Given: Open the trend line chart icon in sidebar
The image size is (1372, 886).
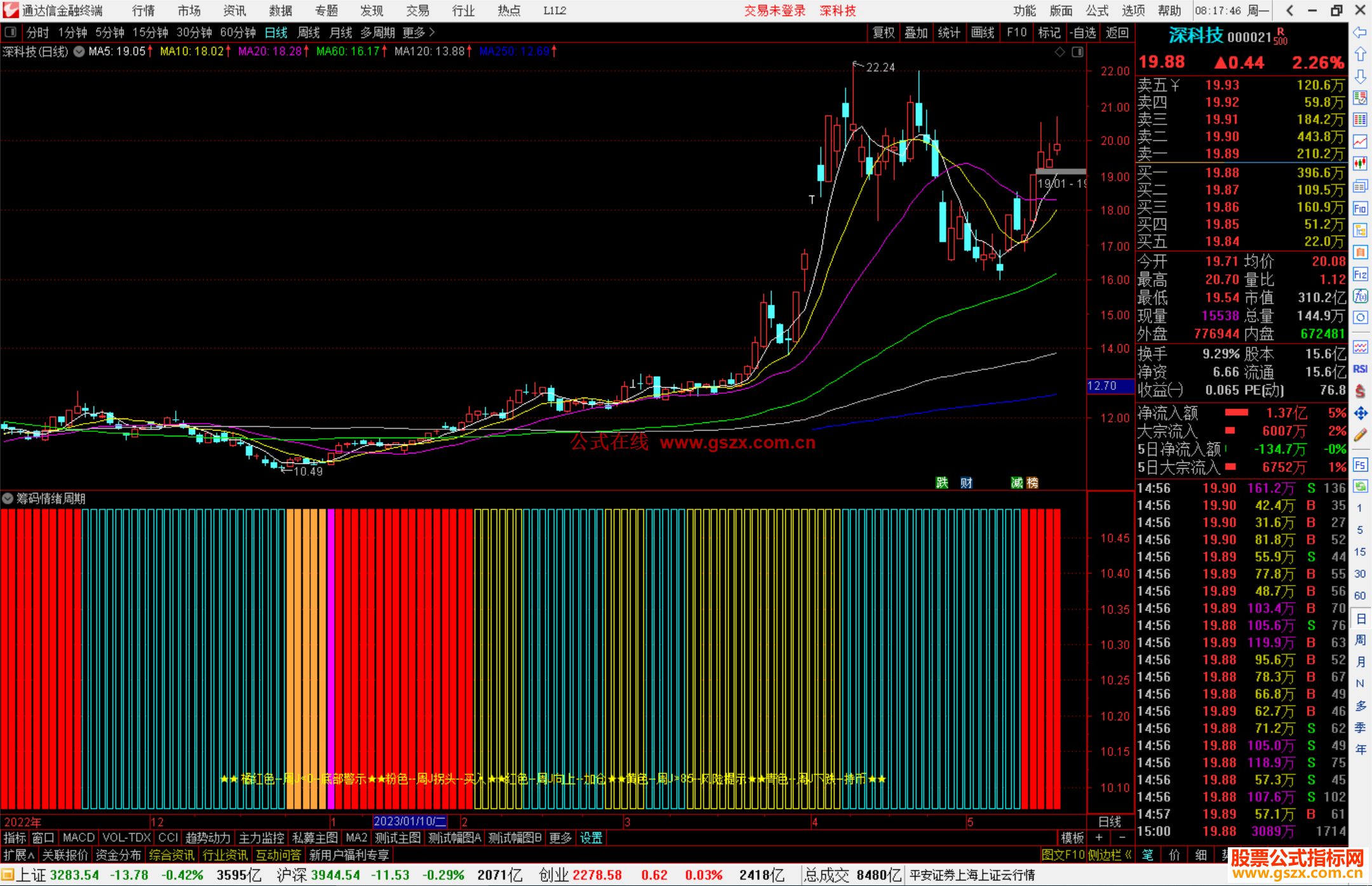Looking at the screenshot, I should click(1360, 142).
